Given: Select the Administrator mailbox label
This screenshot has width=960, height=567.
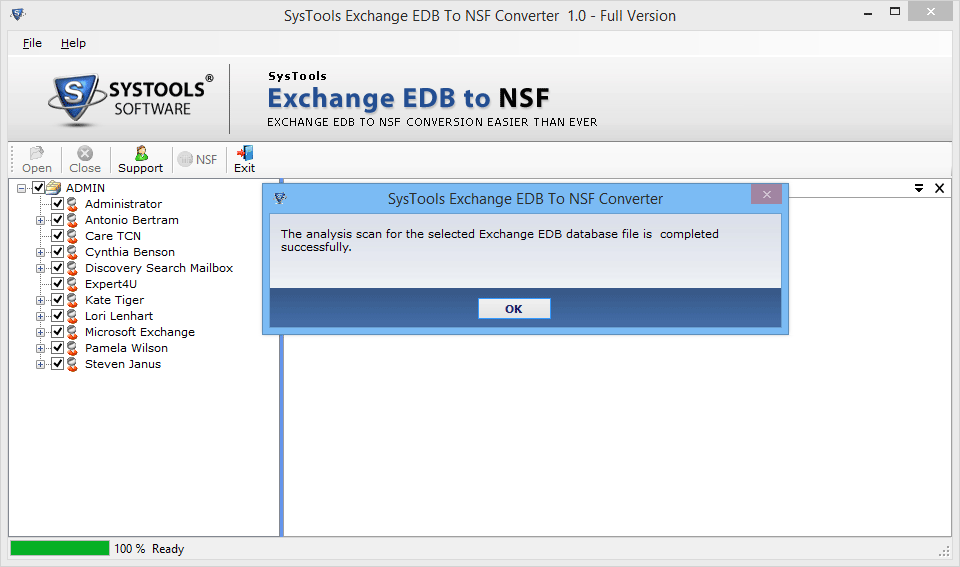Looking at the screenshot, I should pos(123,204).
